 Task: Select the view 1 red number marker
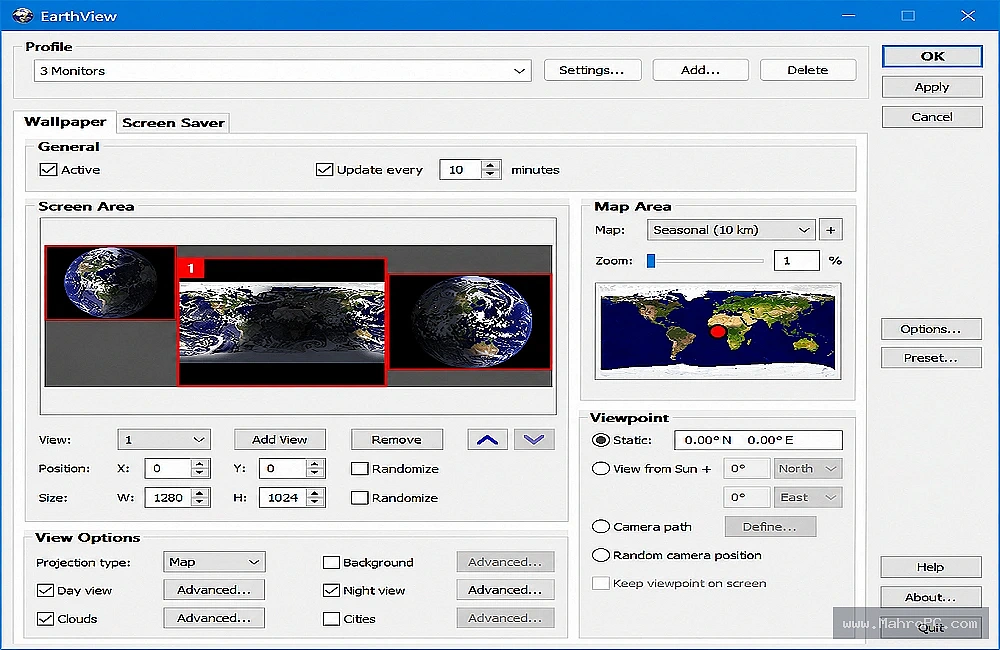(191, 268)
